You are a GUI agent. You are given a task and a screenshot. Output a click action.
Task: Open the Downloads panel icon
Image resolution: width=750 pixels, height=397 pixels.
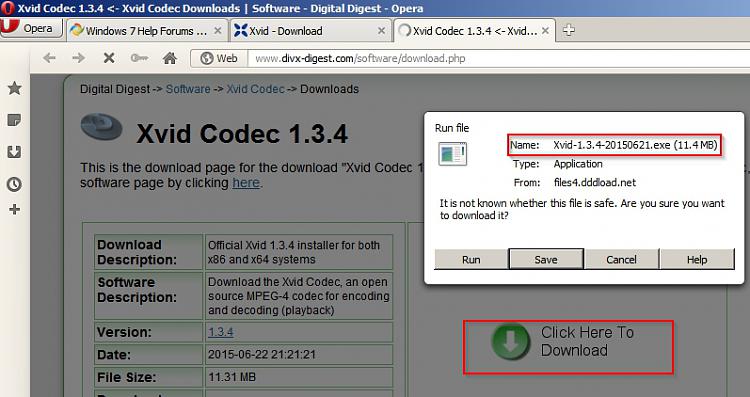(x=14, y=152)
